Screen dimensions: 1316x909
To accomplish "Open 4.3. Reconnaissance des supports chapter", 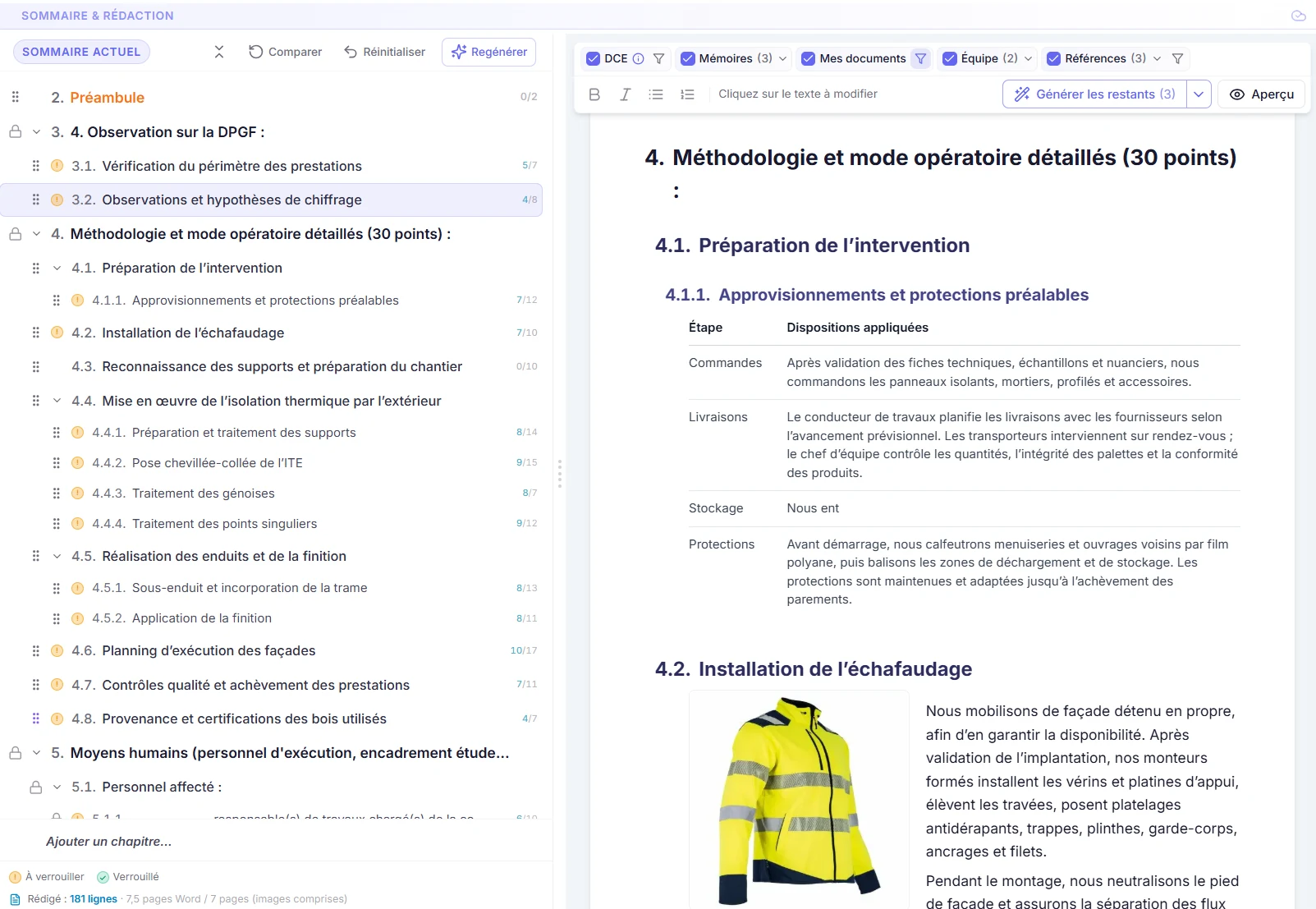I will 271,366.
